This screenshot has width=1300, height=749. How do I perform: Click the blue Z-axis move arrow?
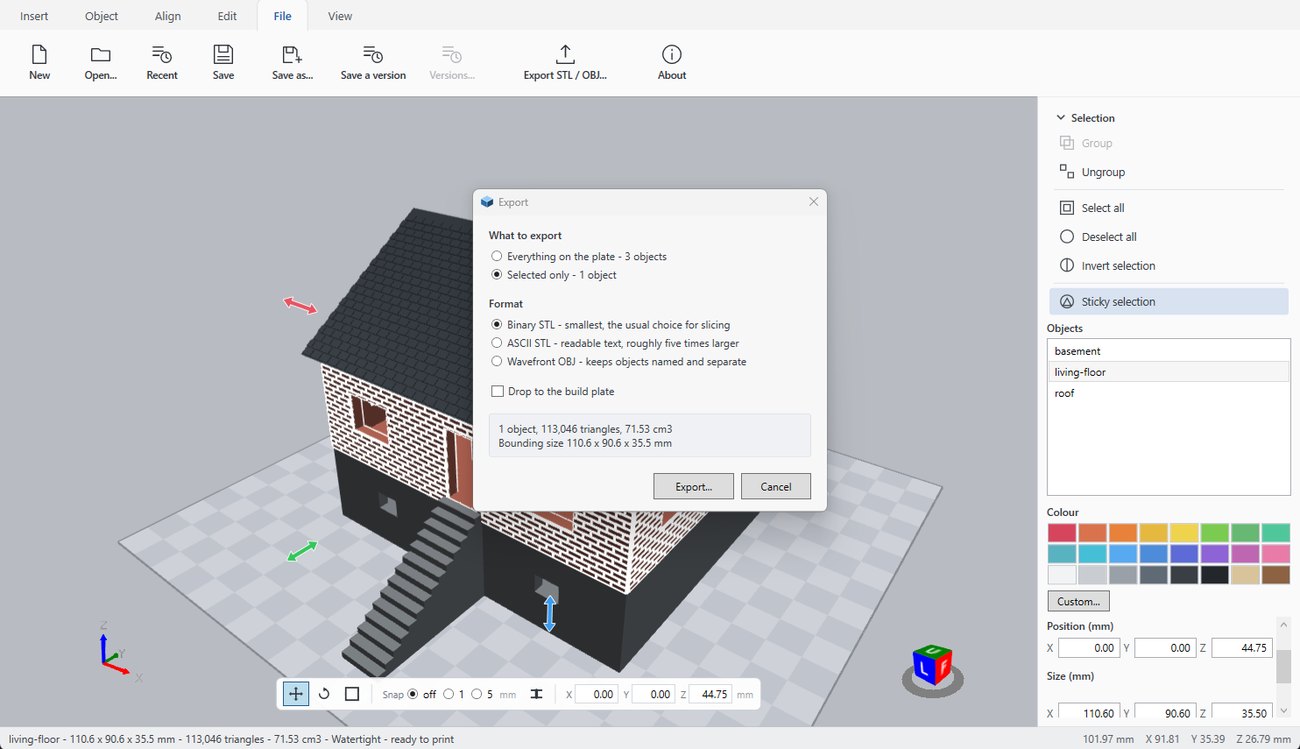[x=549, y=613]
